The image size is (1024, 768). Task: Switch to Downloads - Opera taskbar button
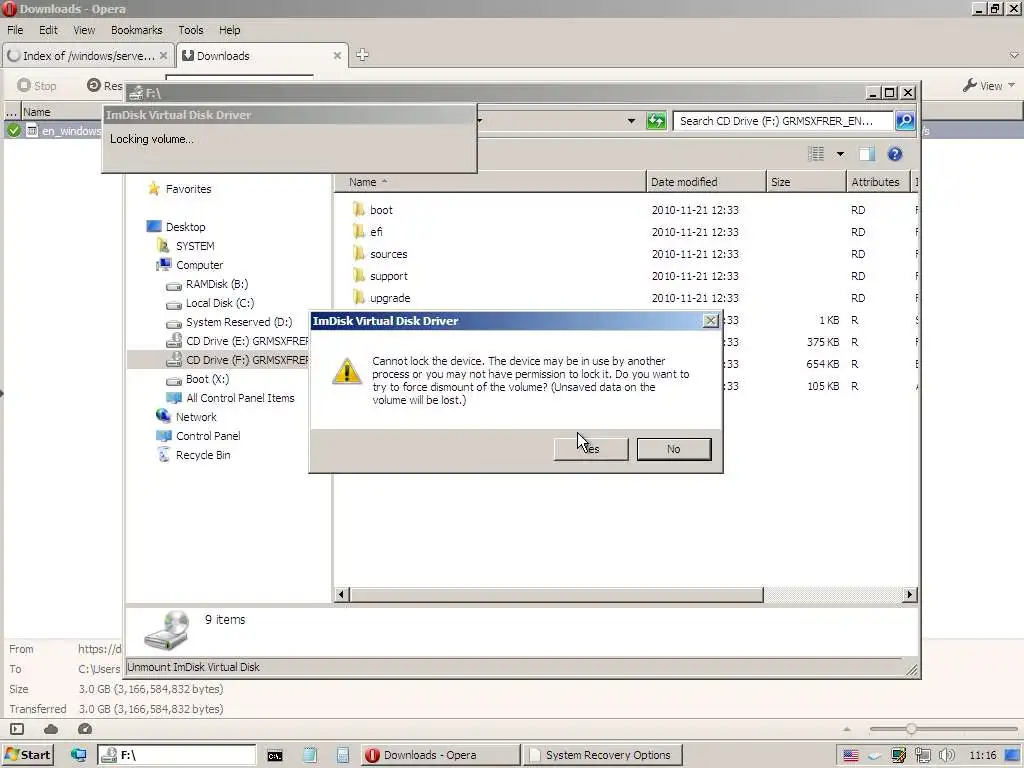tap(440, 755)
